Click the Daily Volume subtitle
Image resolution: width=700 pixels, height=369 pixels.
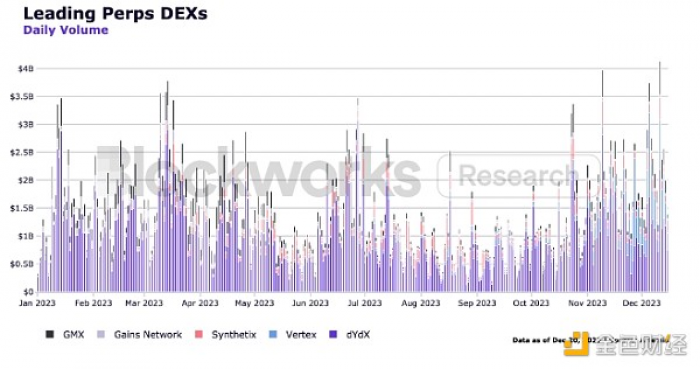point(66,30)
